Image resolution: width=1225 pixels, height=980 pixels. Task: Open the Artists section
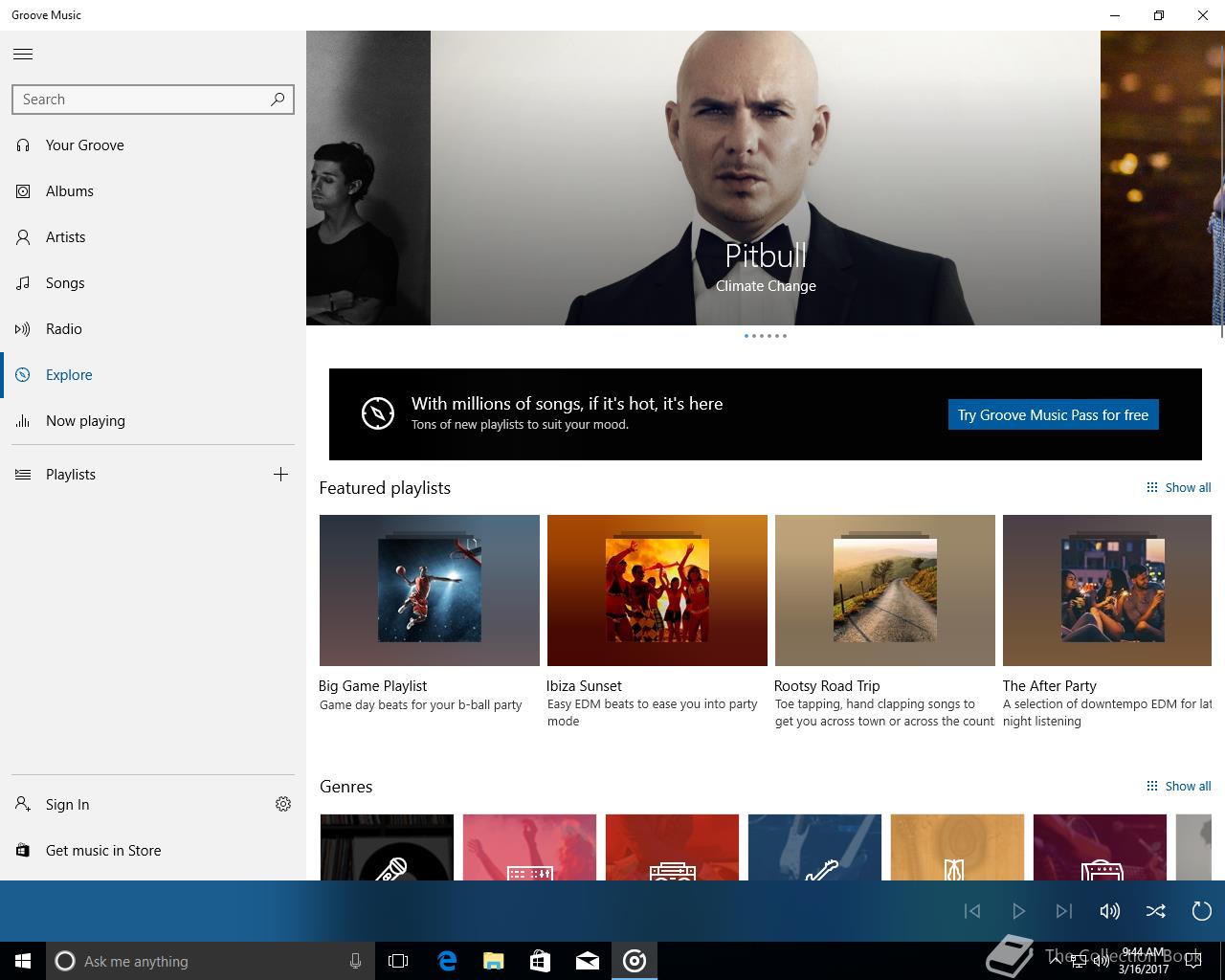coord(153,237)
